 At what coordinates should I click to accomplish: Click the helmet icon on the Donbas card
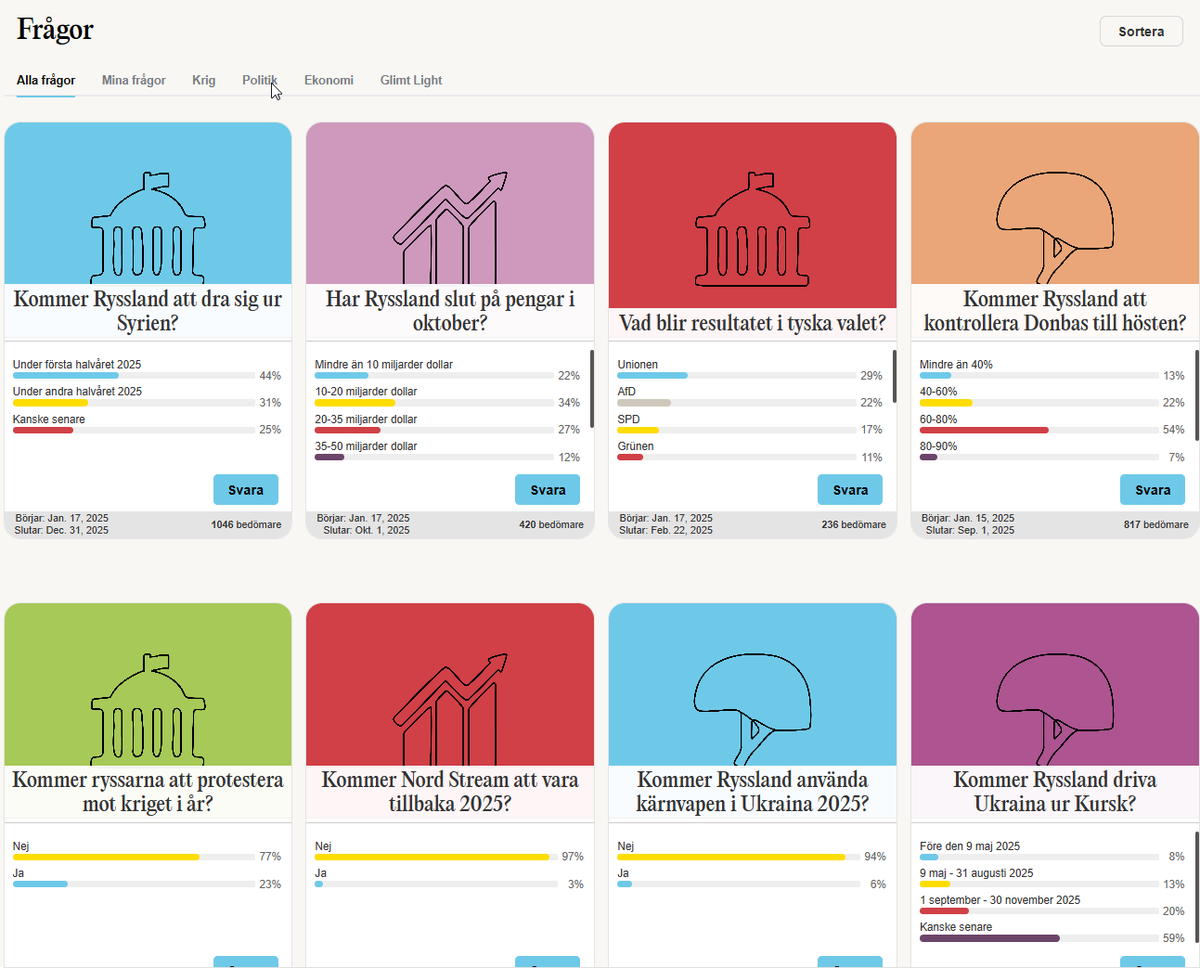click(1055, 228)
